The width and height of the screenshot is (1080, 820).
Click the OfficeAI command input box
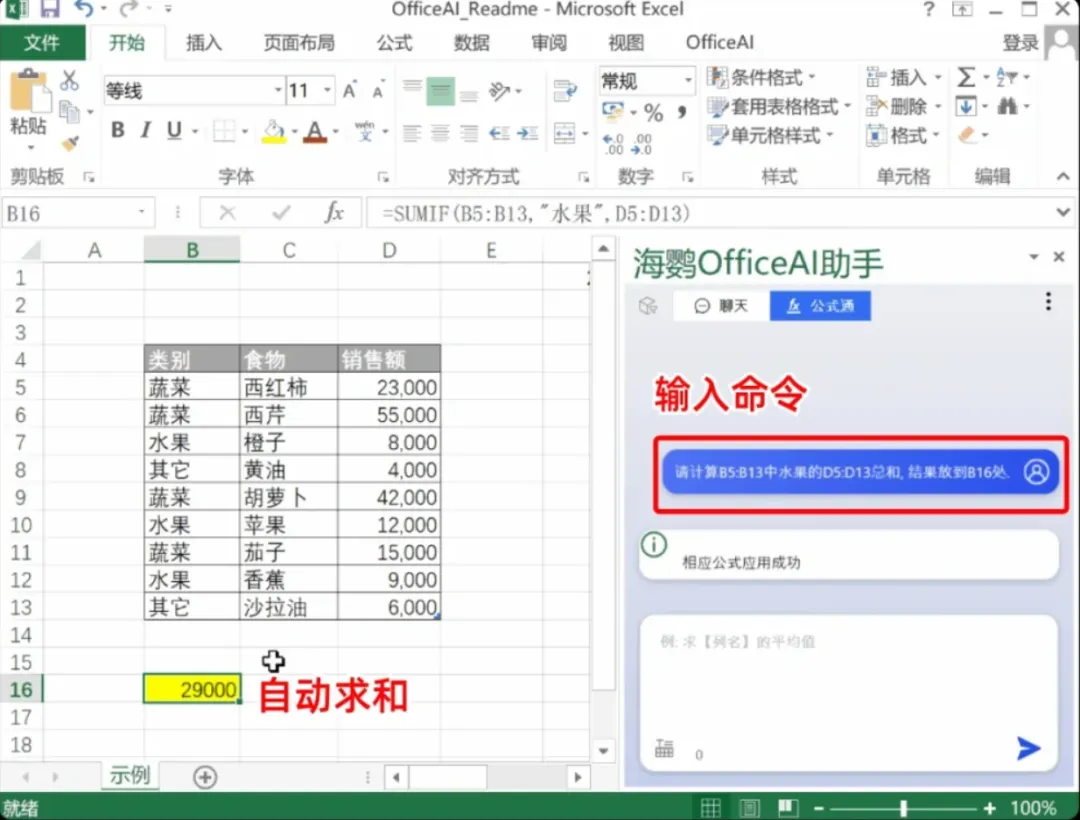(x=849, y=693)
